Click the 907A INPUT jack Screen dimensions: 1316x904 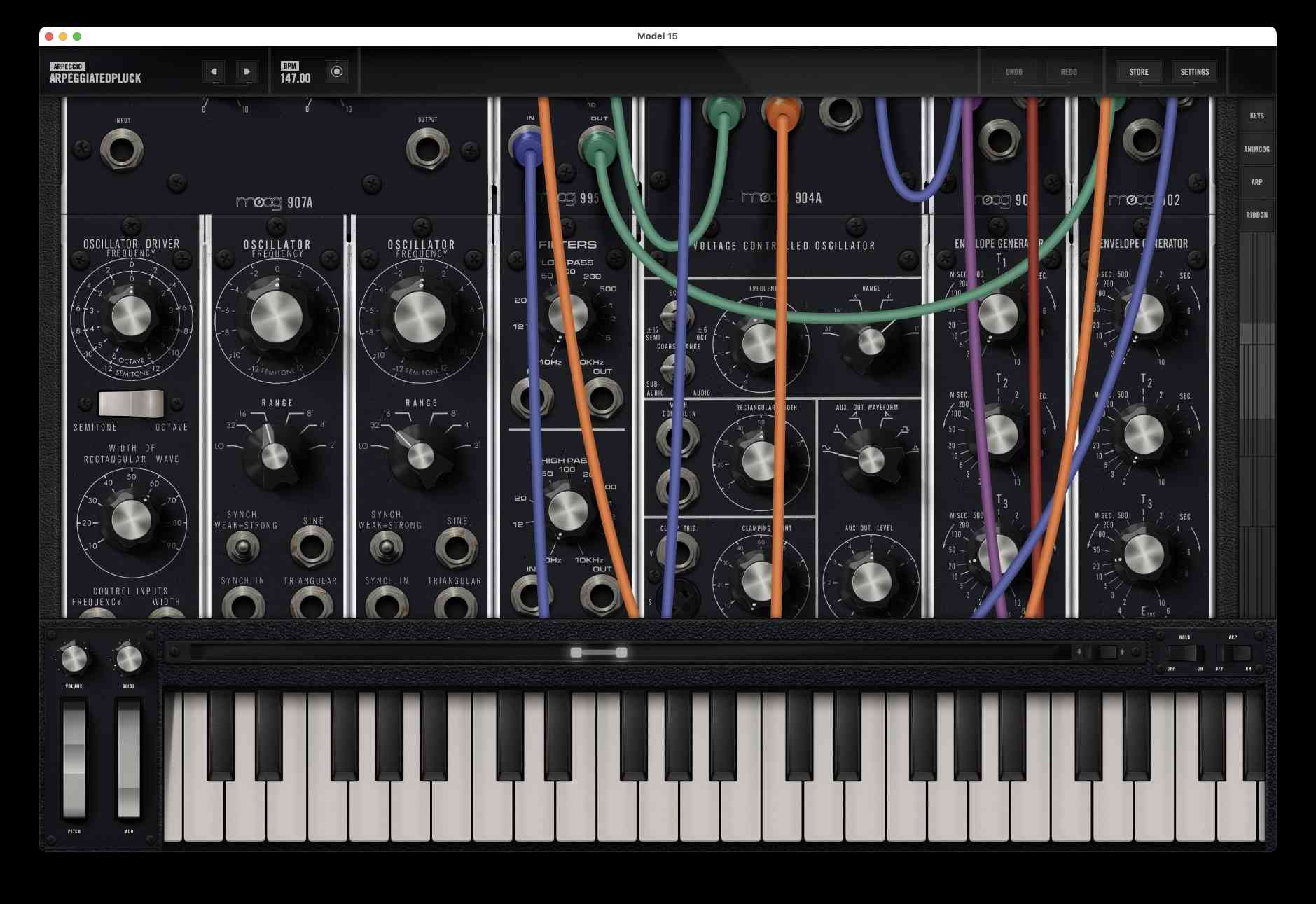click(x=122, y=150)
